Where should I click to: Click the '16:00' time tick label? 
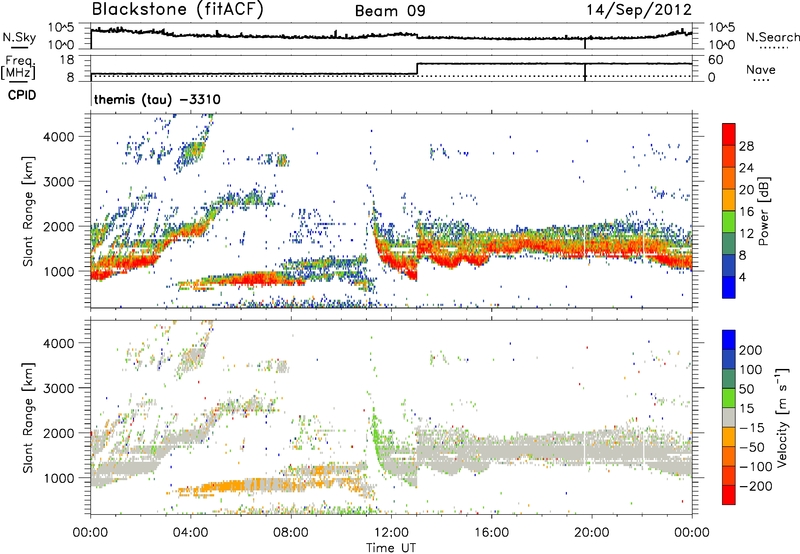(x=491, y=533)
